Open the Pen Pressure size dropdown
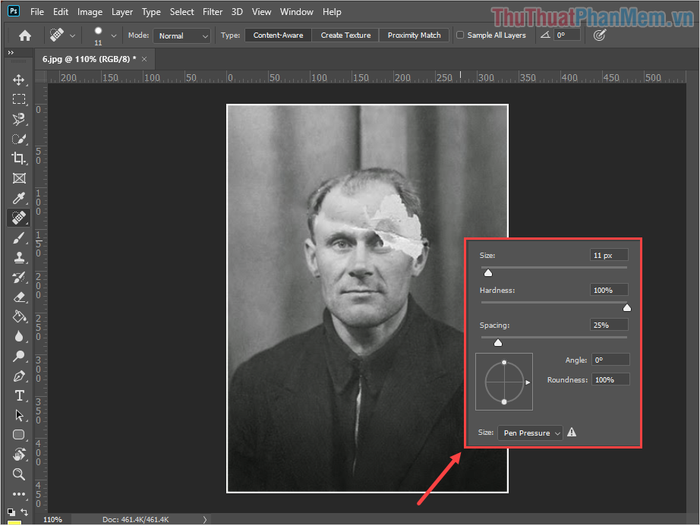This screenshot has width=700, height=525. tap(530, 433)
